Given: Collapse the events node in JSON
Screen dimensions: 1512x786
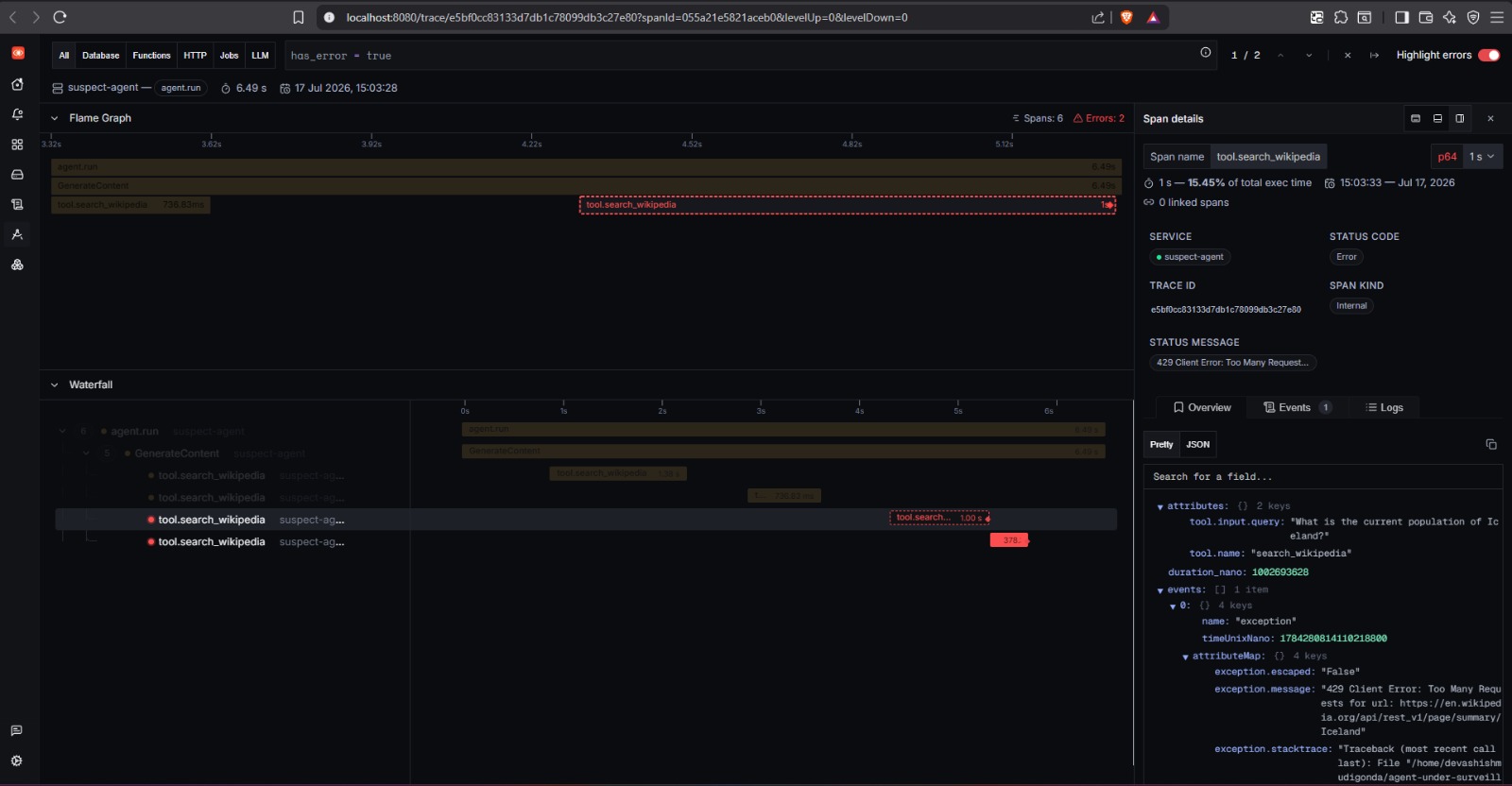Looking at the screenshot, I should pos(1160,590).
